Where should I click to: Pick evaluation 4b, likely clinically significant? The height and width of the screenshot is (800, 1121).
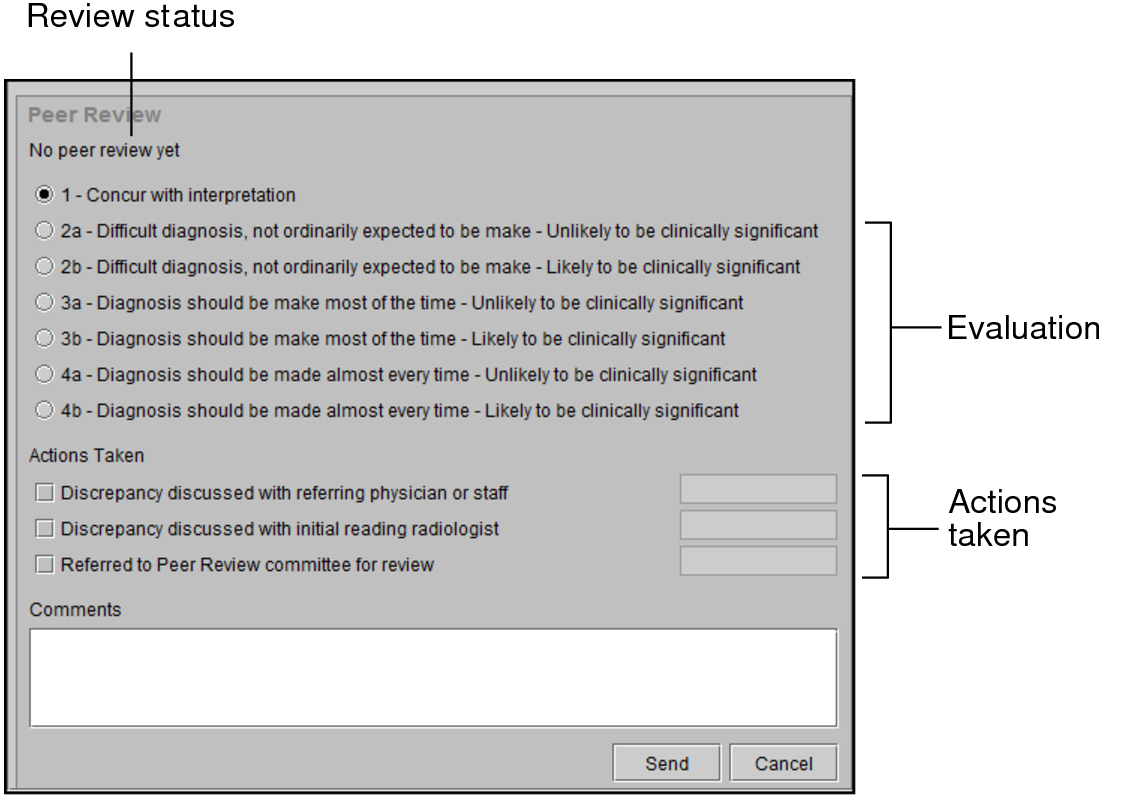[x=43, y=410]
